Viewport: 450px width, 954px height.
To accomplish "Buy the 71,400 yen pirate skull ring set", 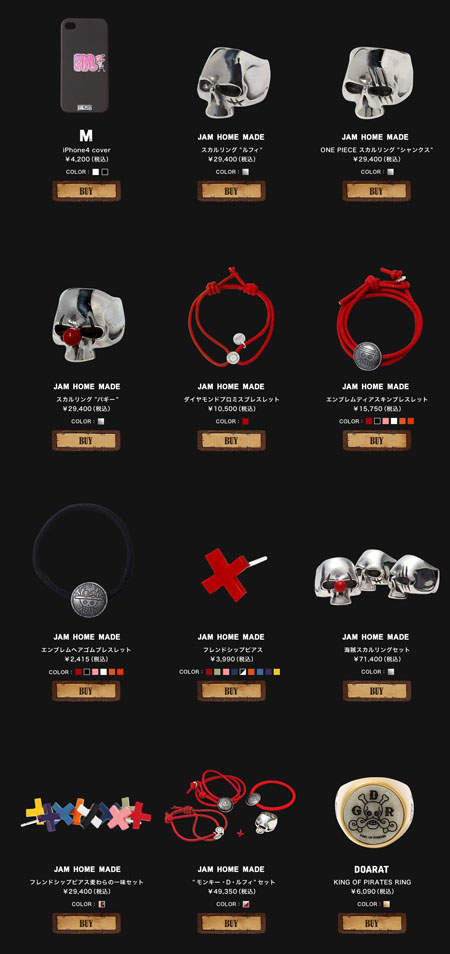I will click(x=376, y=691).
